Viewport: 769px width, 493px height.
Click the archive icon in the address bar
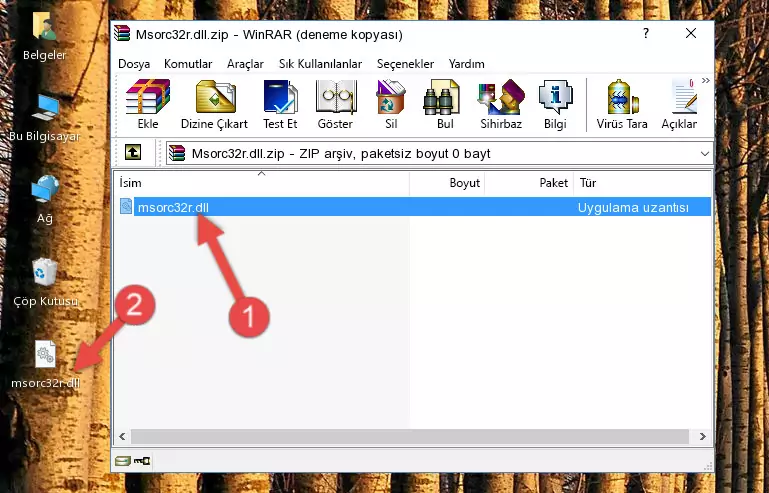click(177, 154)
